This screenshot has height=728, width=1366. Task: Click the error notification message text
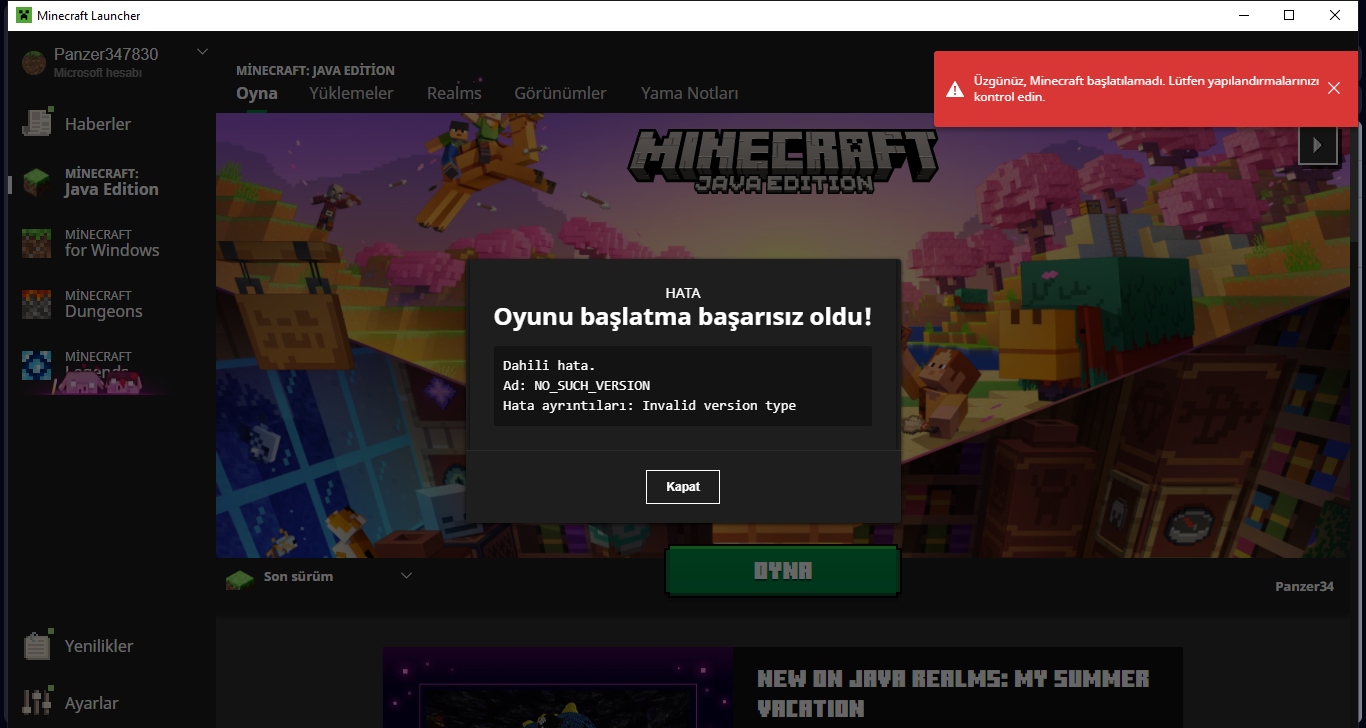point(1146,89)
